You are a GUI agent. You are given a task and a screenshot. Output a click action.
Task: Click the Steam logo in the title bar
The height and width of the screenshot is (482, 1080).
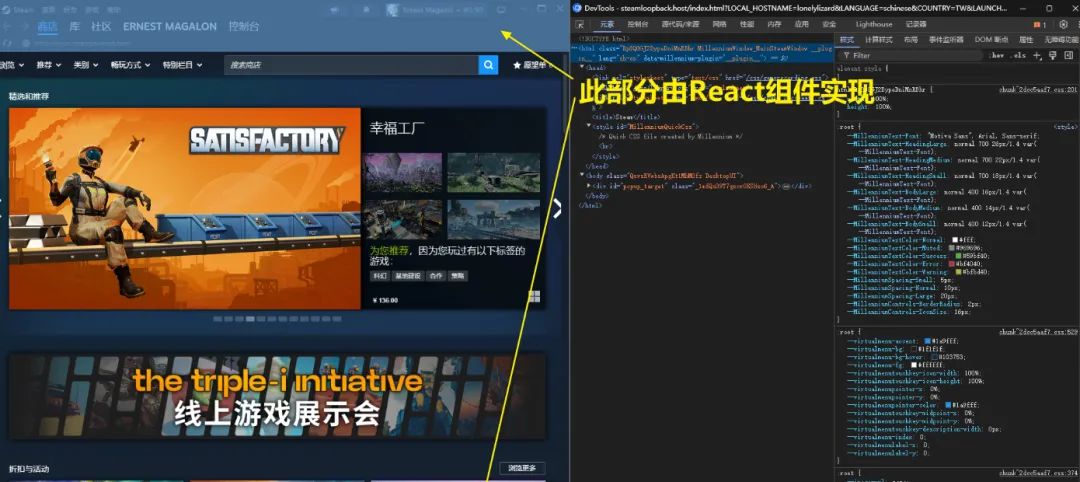coord(8,10)
